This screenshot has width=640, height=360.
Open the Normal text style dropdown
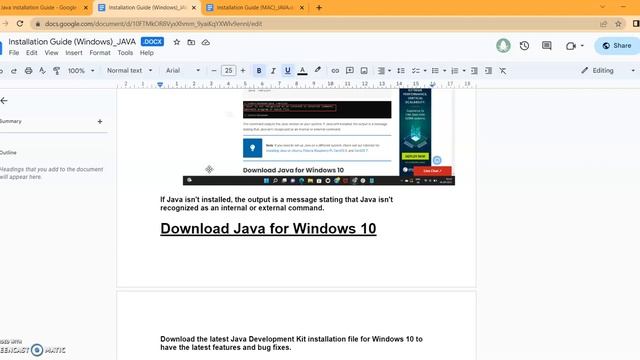point(129,70)
